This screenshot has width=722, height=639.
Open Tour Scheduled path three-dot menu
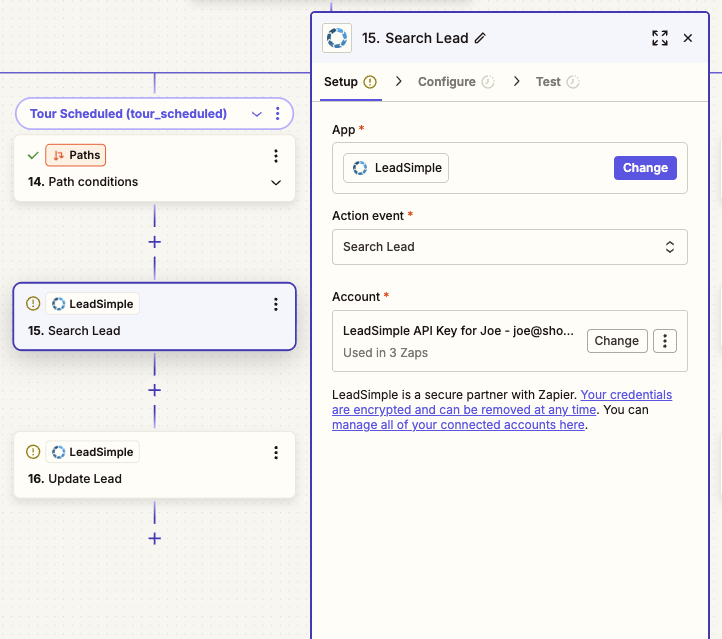pyautogui.click(x=278, y=114)
